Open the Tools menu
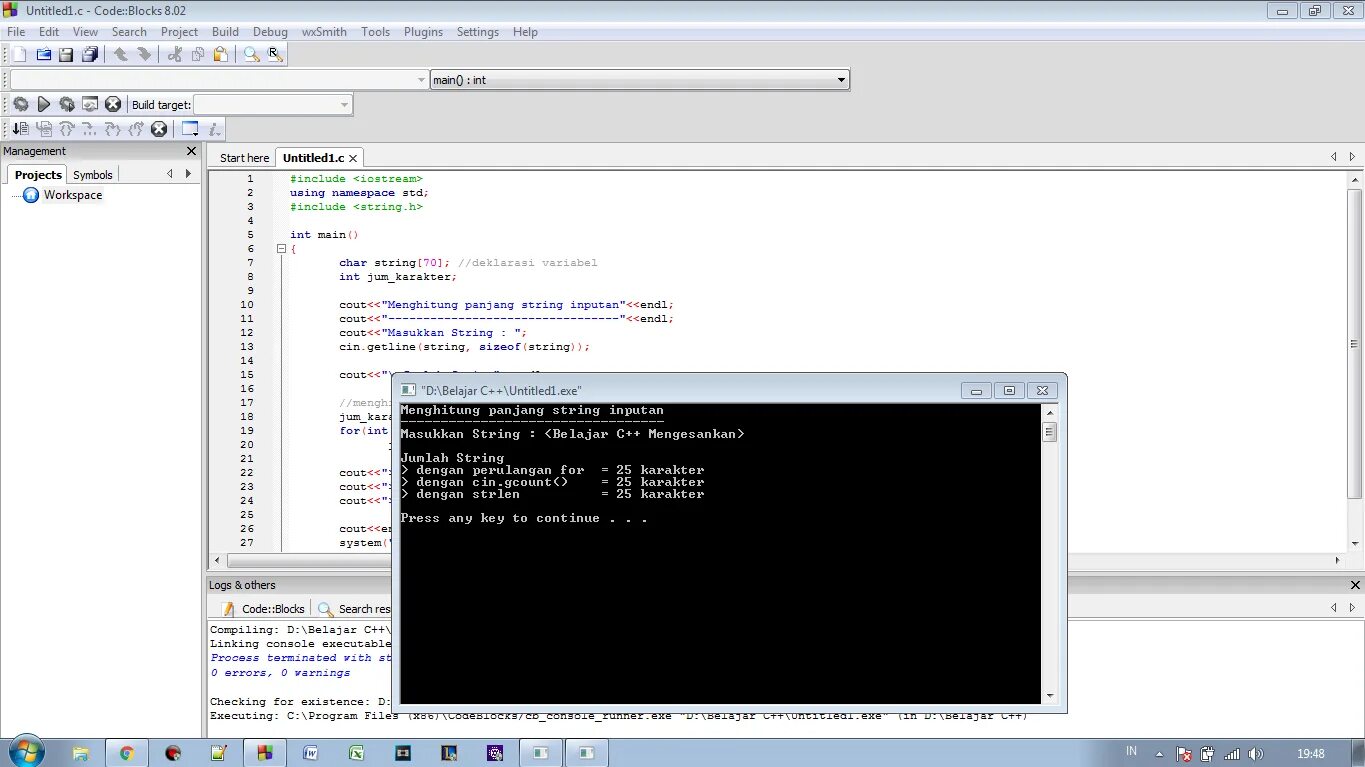 pyautogui.click(x=376, y=32)
